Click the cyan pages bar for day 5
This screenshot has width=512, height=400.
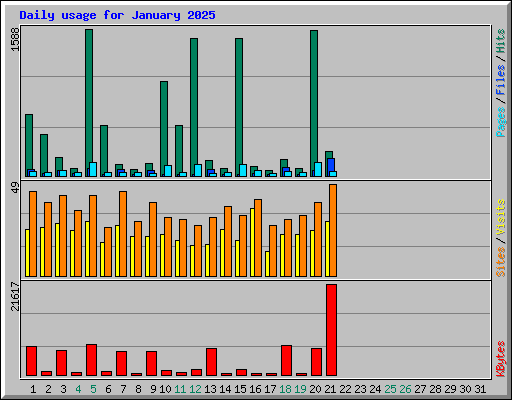coord(93,170)
